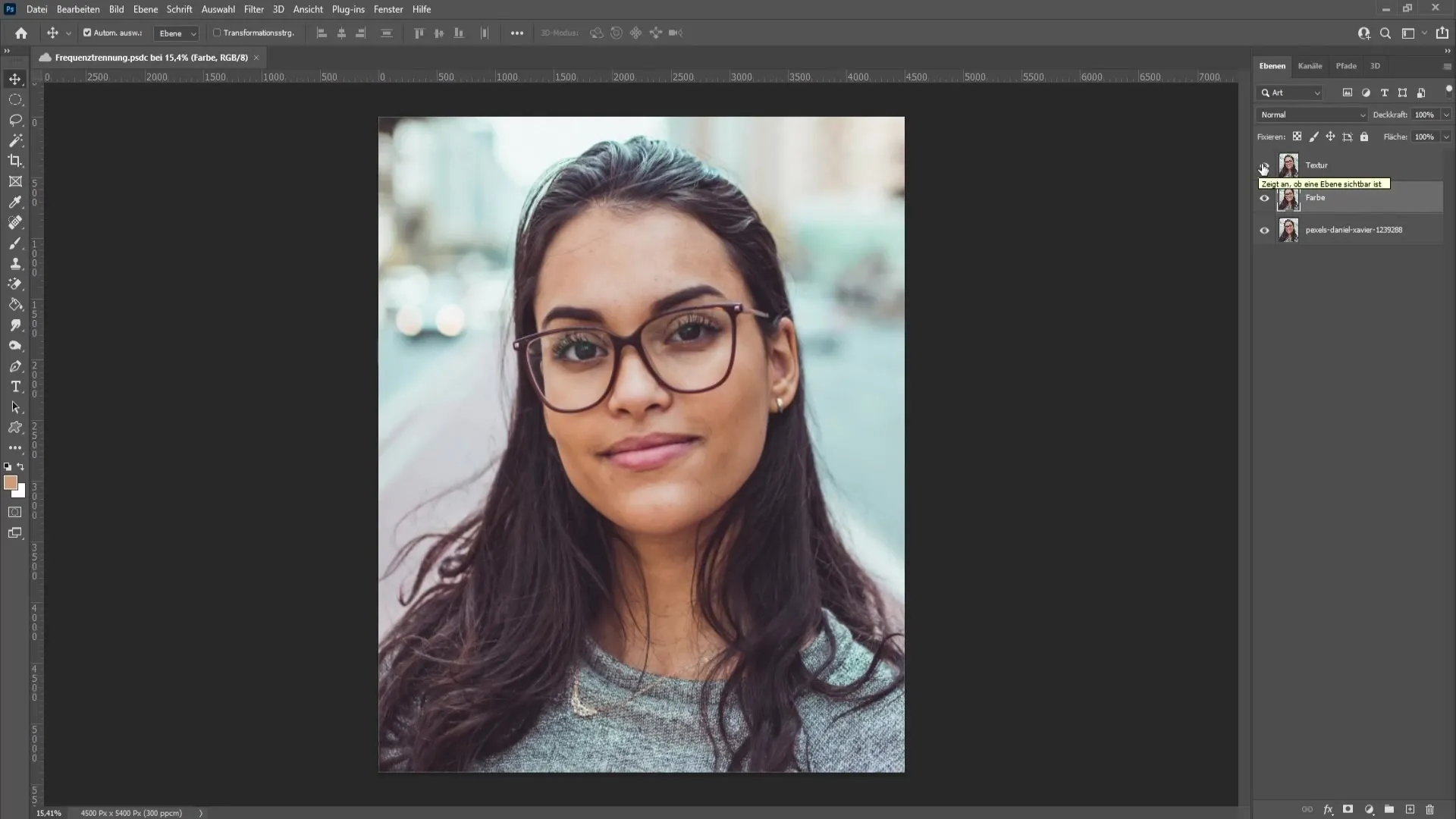
Task: Click the foreground color swatch
Action: (11, 484)
